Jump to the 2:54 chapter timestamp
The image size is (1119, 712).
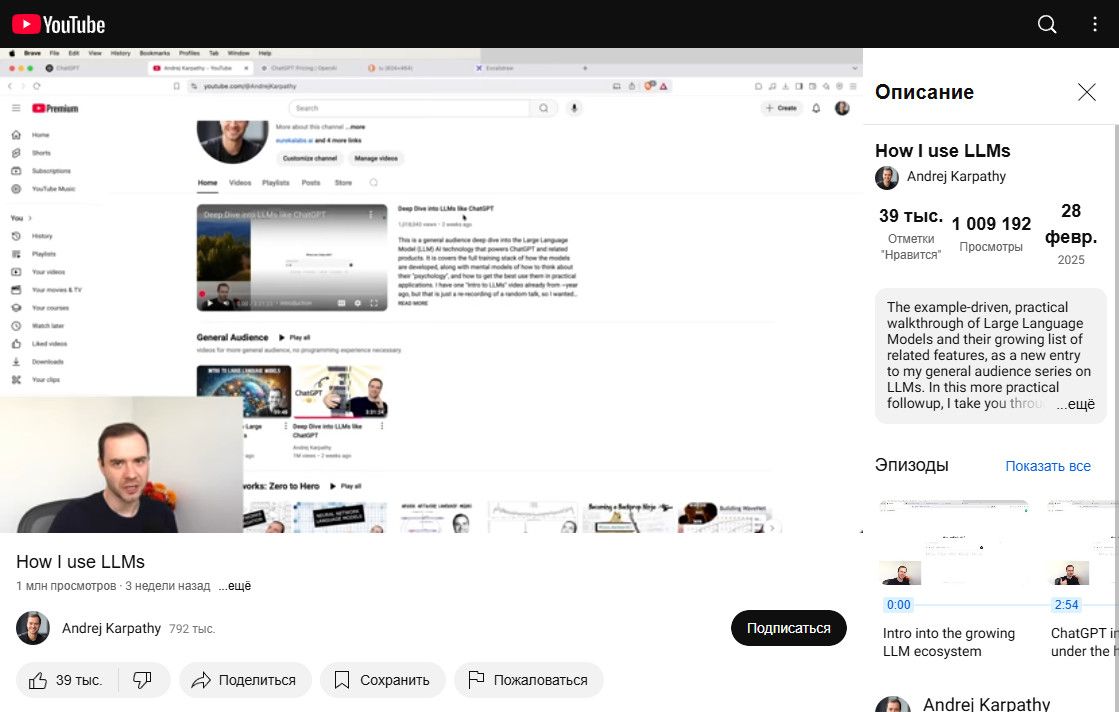click(1066, 605)
